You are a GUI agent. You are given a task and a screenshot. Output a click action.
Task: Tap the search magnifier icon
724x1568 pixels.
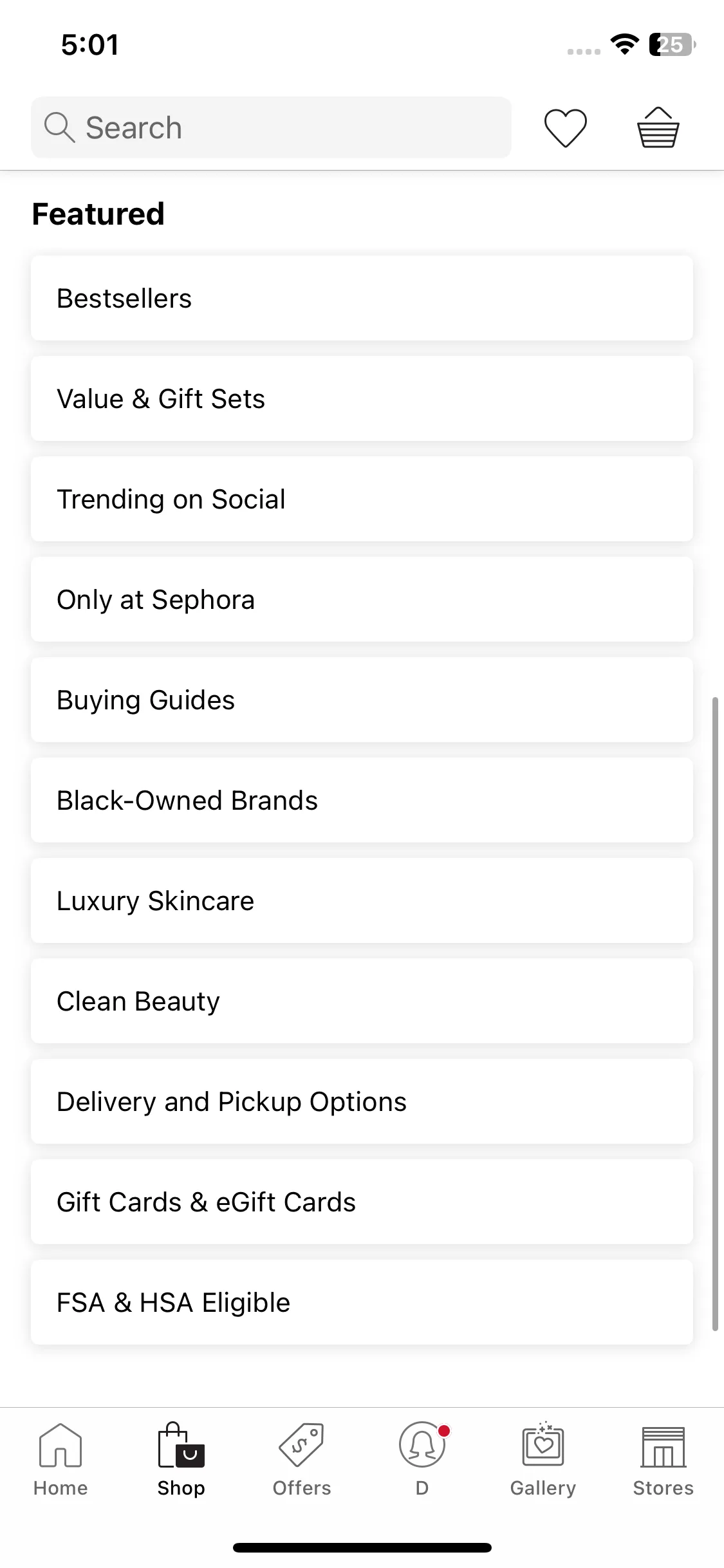click(x=59, y=127)
